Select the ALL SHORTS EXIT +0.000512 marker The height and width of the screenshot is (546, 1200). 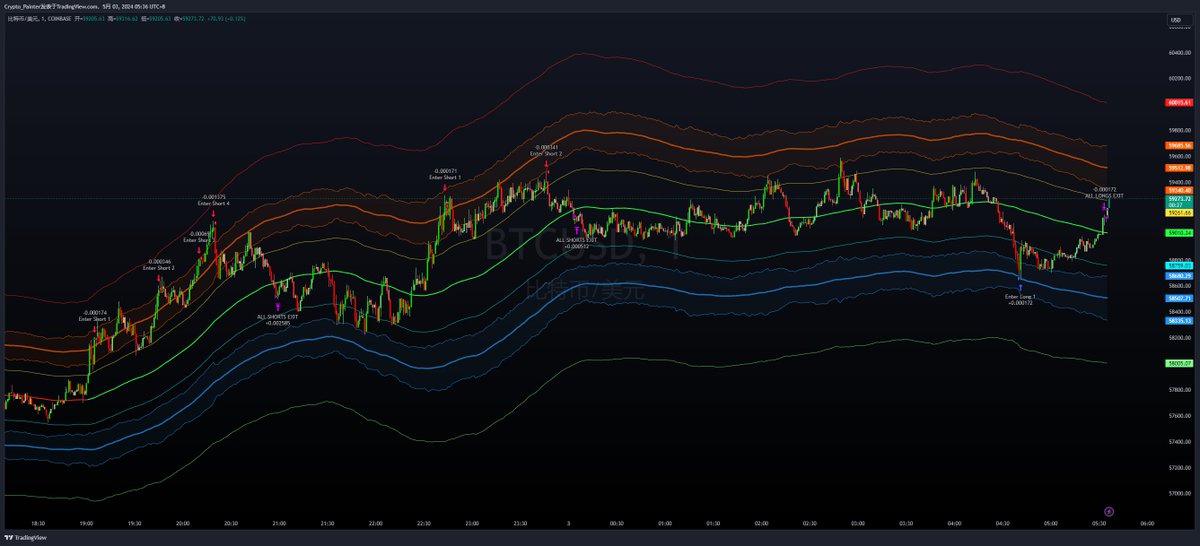tap(577, 240)
